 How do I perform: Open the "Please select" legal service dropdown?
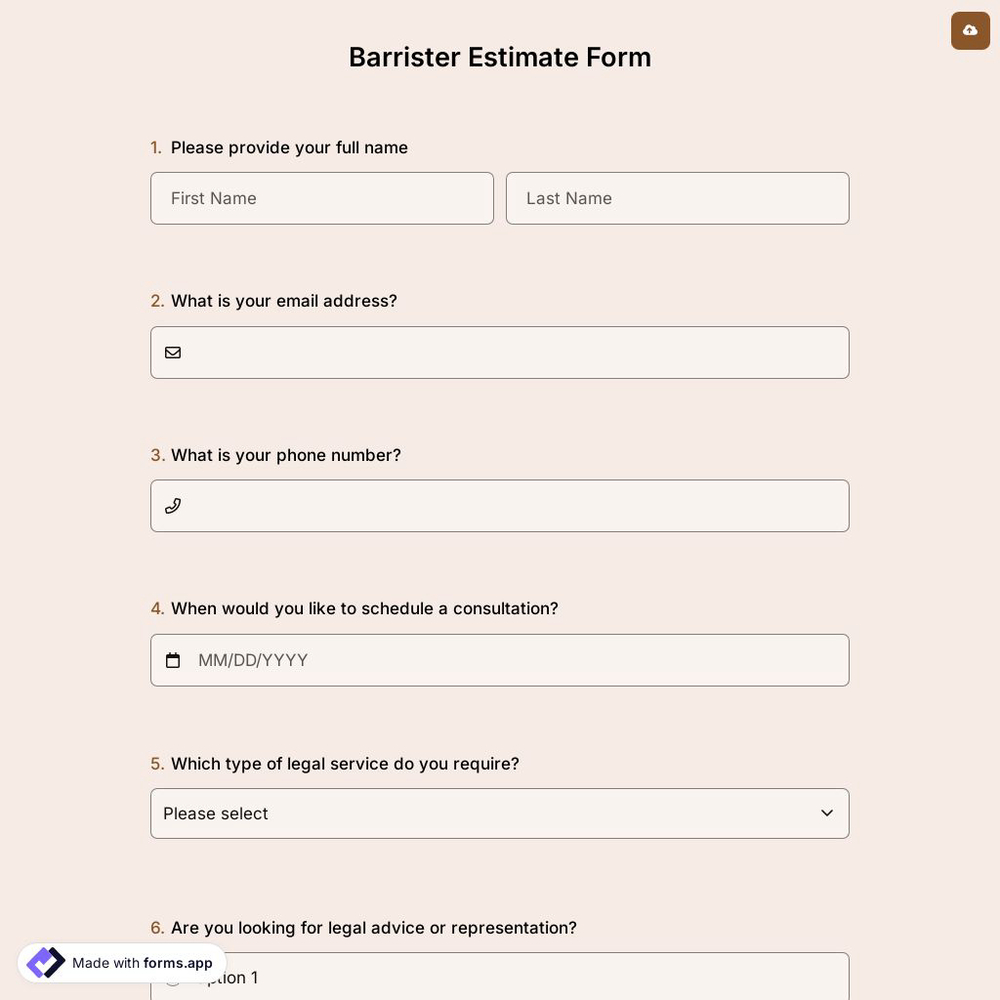(500, 813)
